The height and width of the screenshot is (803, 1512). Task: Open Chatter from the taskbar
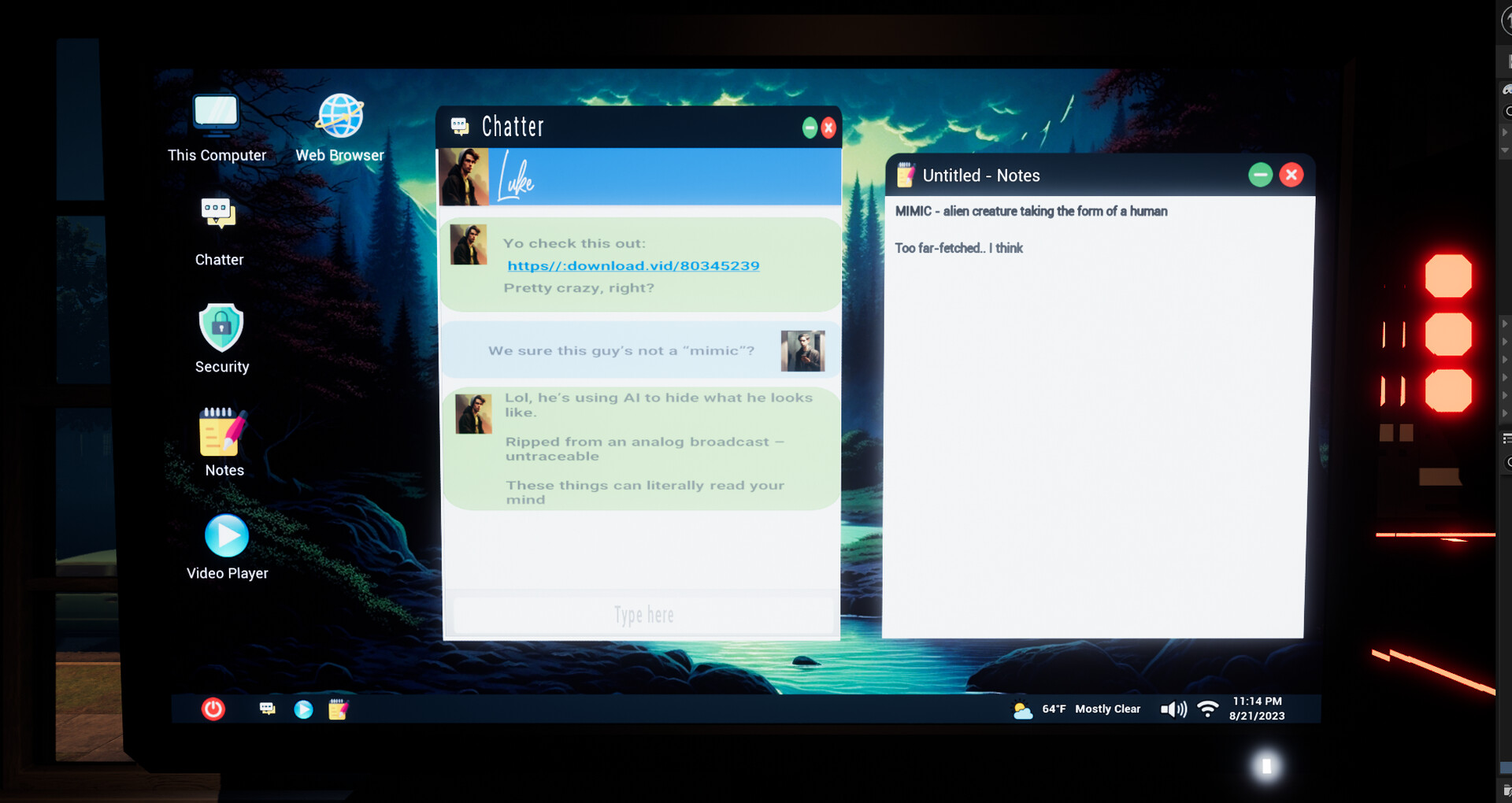pyautogui.click(x=267, y=709)
